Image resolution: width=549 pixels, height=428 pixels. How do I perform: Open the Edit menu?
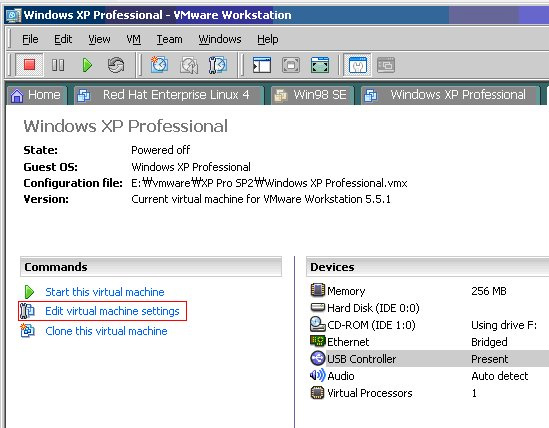point(63,39)
